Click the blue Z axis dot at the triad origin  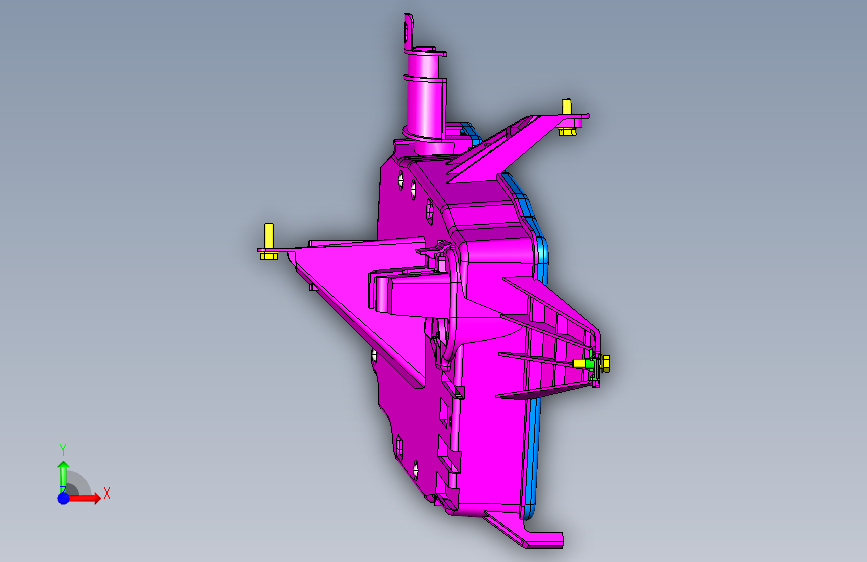pyautogui.click(x=63, y=498)
